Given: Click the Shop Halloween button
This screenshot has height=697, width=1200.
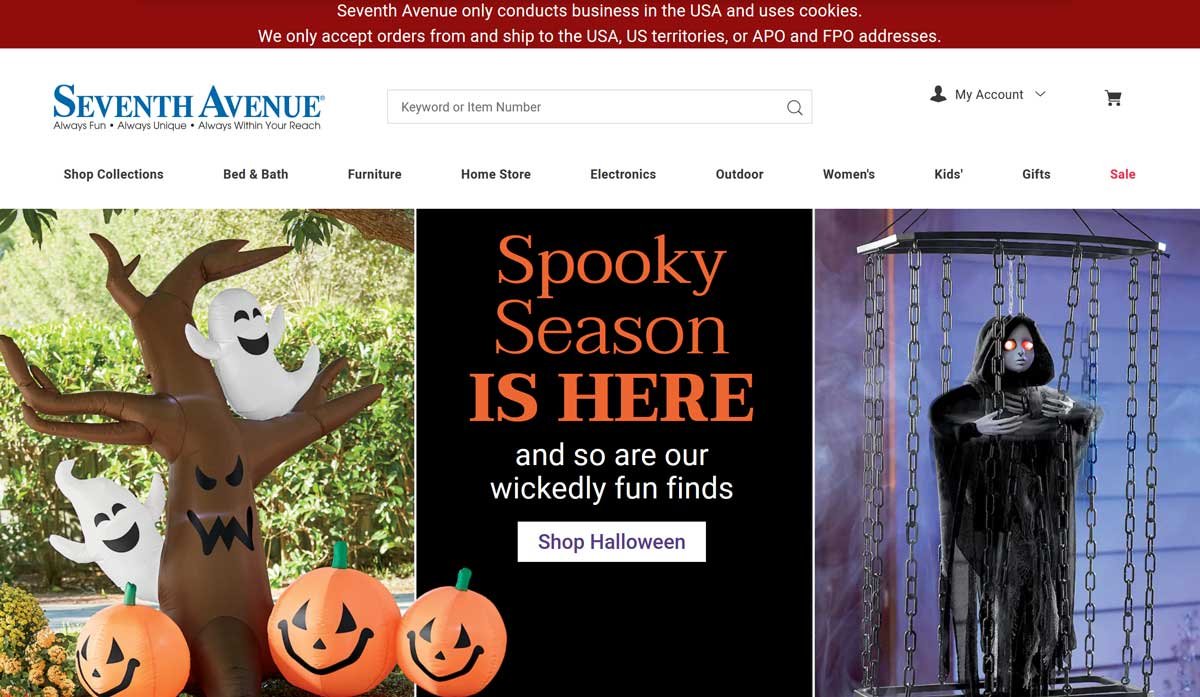Looking at the screenshot, I should tap(612, 542).
